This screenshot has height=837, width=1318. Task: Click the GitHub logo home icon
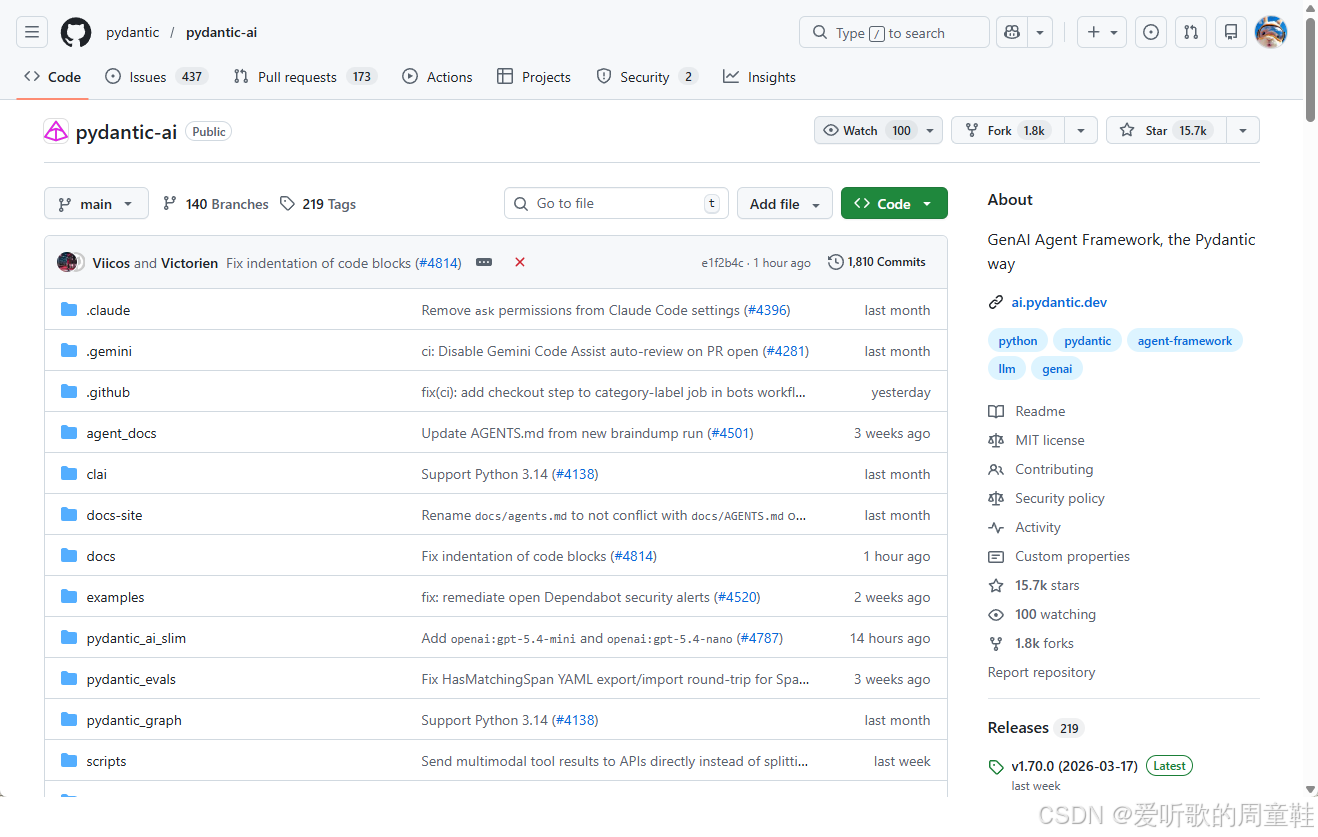pyautogui.click(x=76, y=32)
